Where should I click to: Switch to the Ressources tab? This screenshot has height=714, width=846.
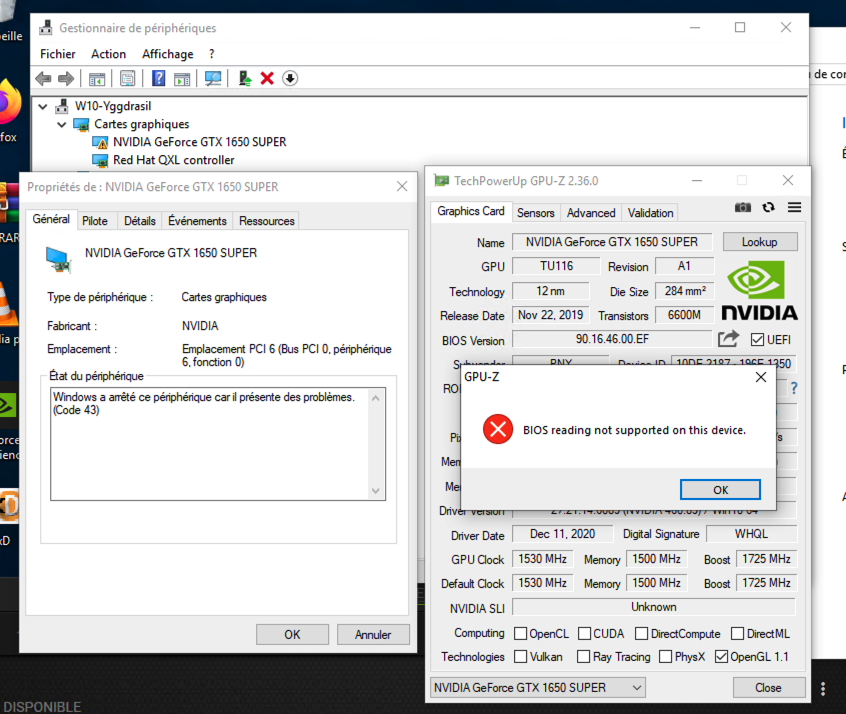267,221
